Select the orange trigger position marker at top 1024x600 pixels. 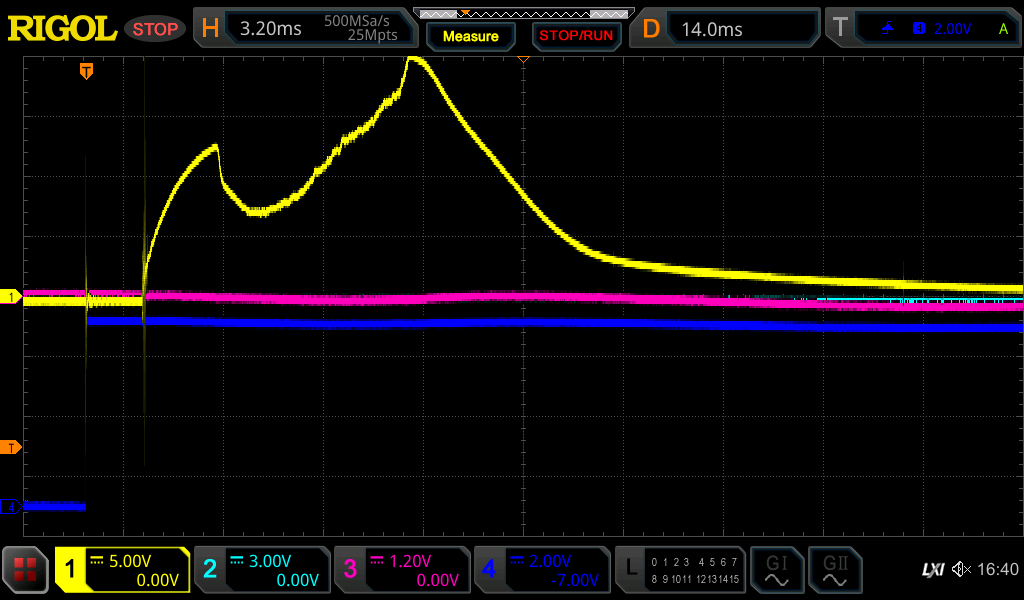tap(87, 70)
